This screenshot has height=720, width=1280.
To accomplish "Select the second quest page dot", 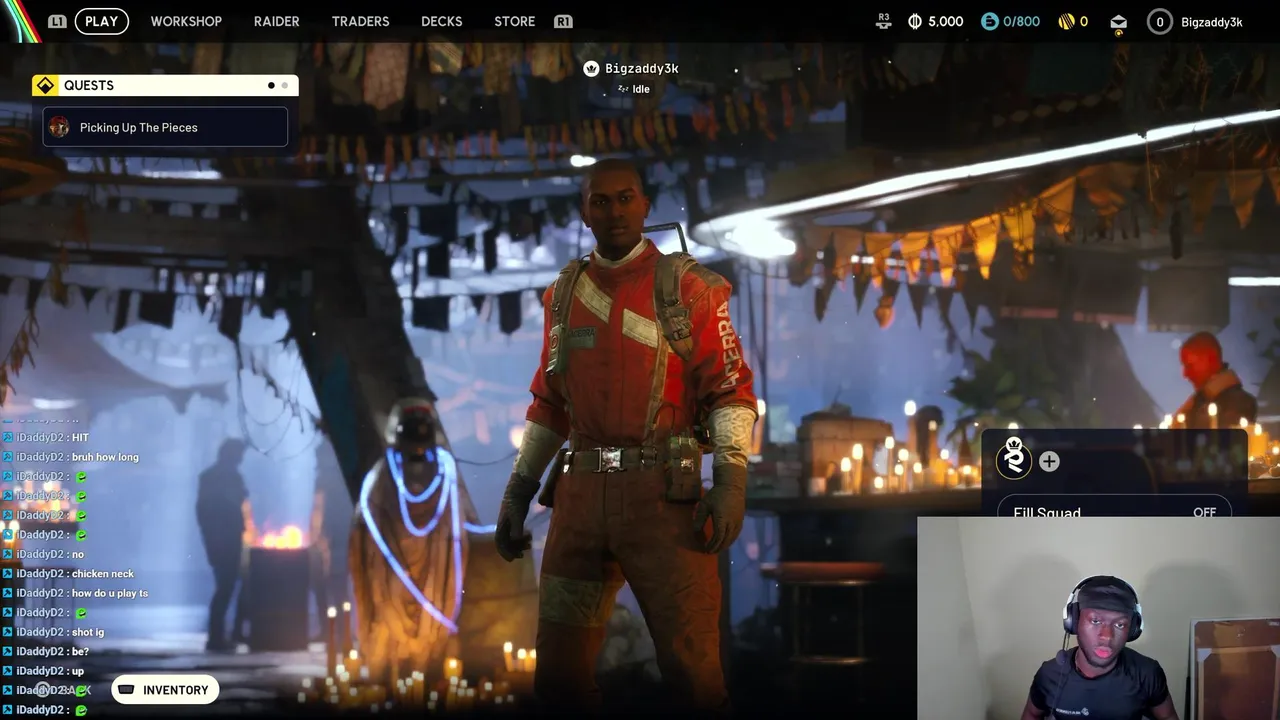I will tap(284, 85).
